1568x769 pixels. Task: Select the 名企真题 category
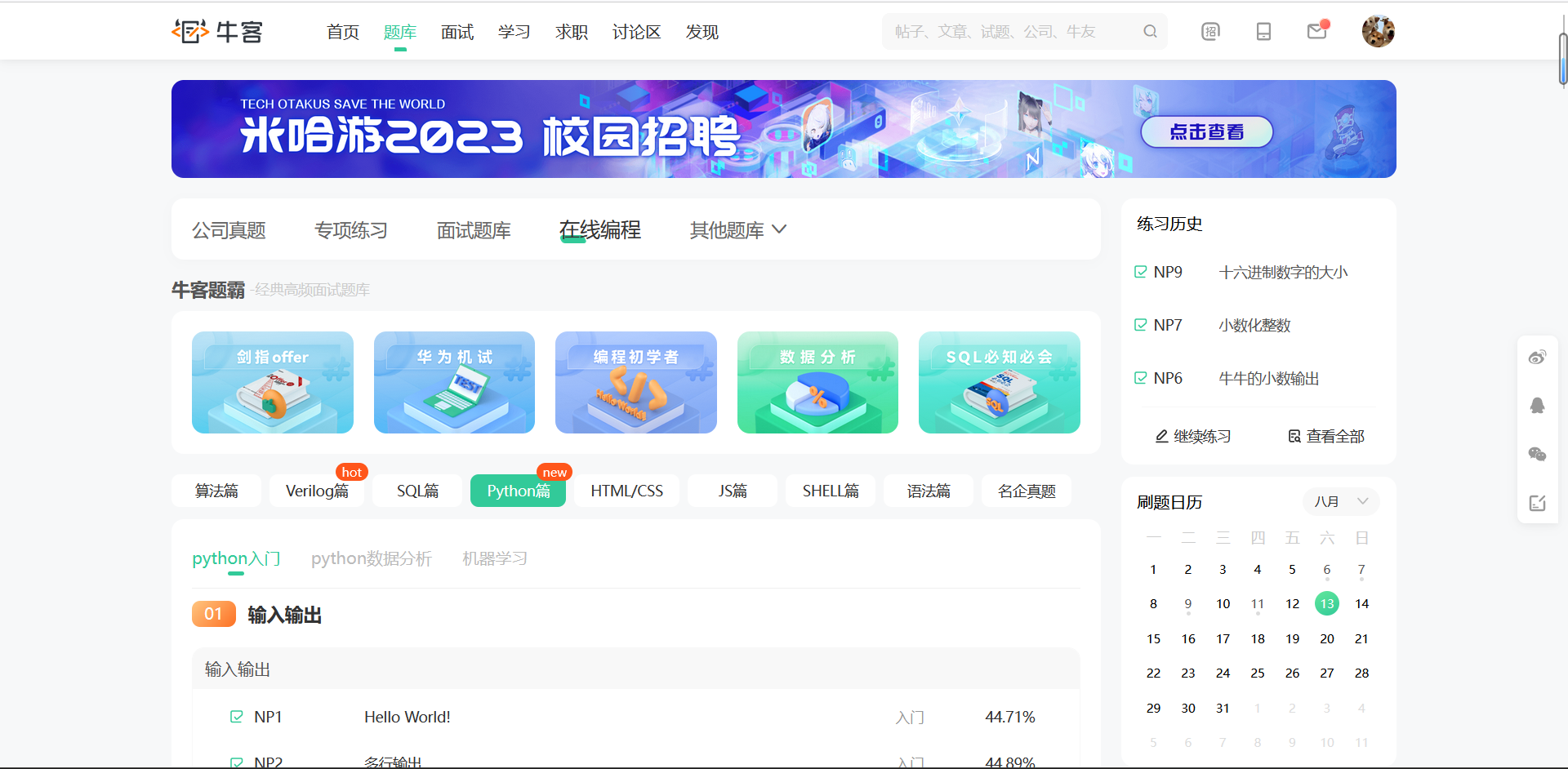pos(1027,491)
